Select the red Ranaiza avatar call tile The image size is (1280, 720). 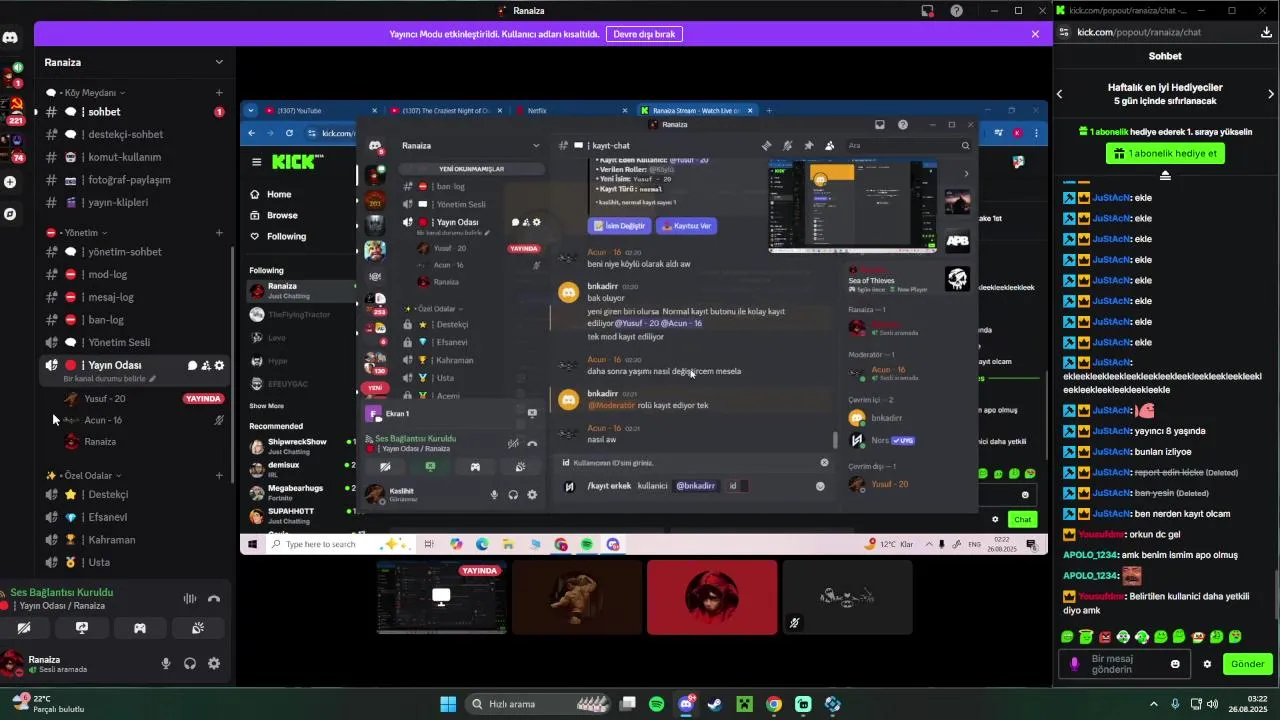tap(712, 597)
